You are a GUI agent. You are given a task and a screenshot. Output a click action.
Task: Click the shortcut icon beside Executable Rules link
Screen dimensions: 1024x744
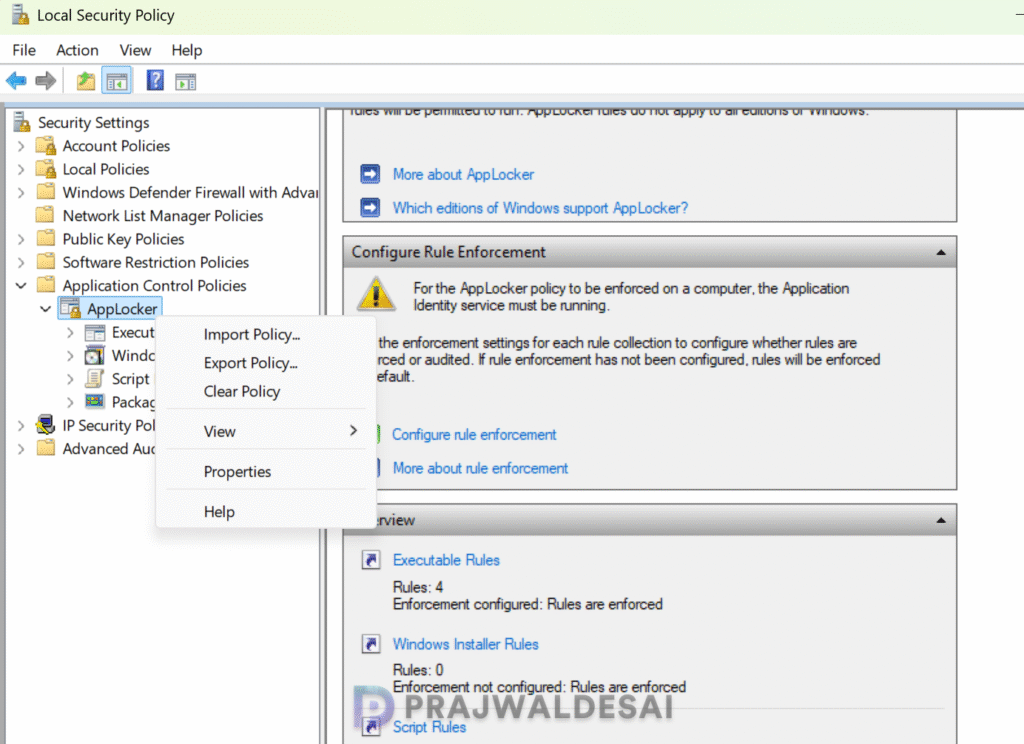[371, 560]
